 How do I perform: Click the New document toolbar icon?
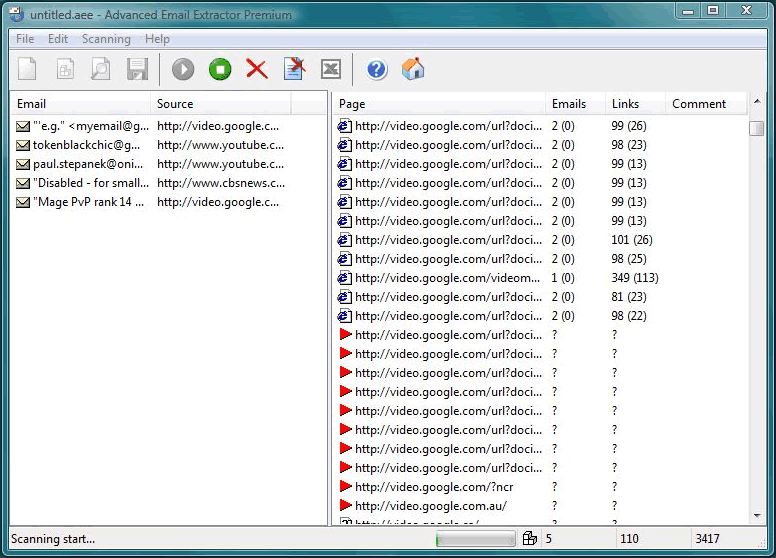(27, 69)
